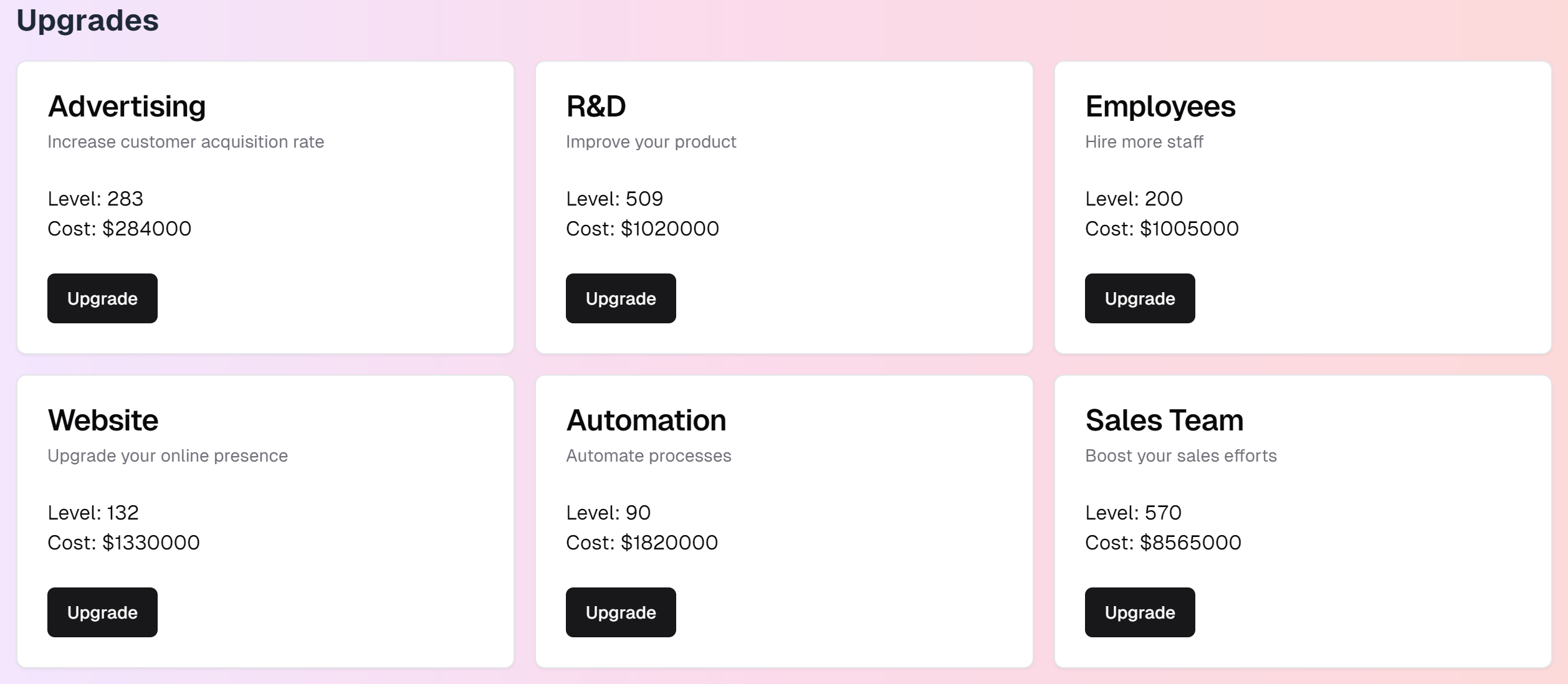Select the Automation card title
1568x684 pixels.
(646, 420)
